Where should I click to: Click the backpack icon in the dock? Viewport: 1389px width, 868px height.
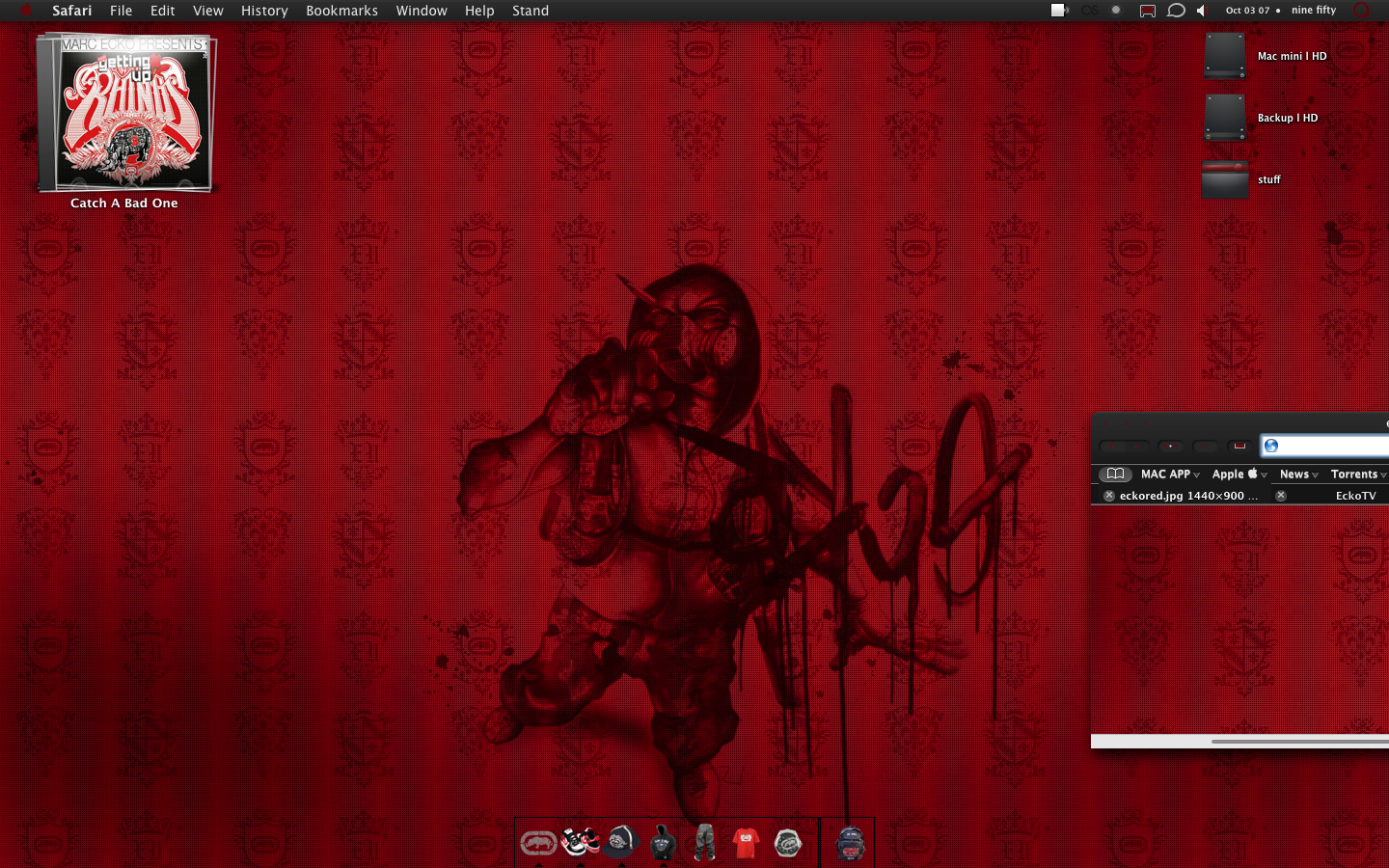(x=850, y=843)
